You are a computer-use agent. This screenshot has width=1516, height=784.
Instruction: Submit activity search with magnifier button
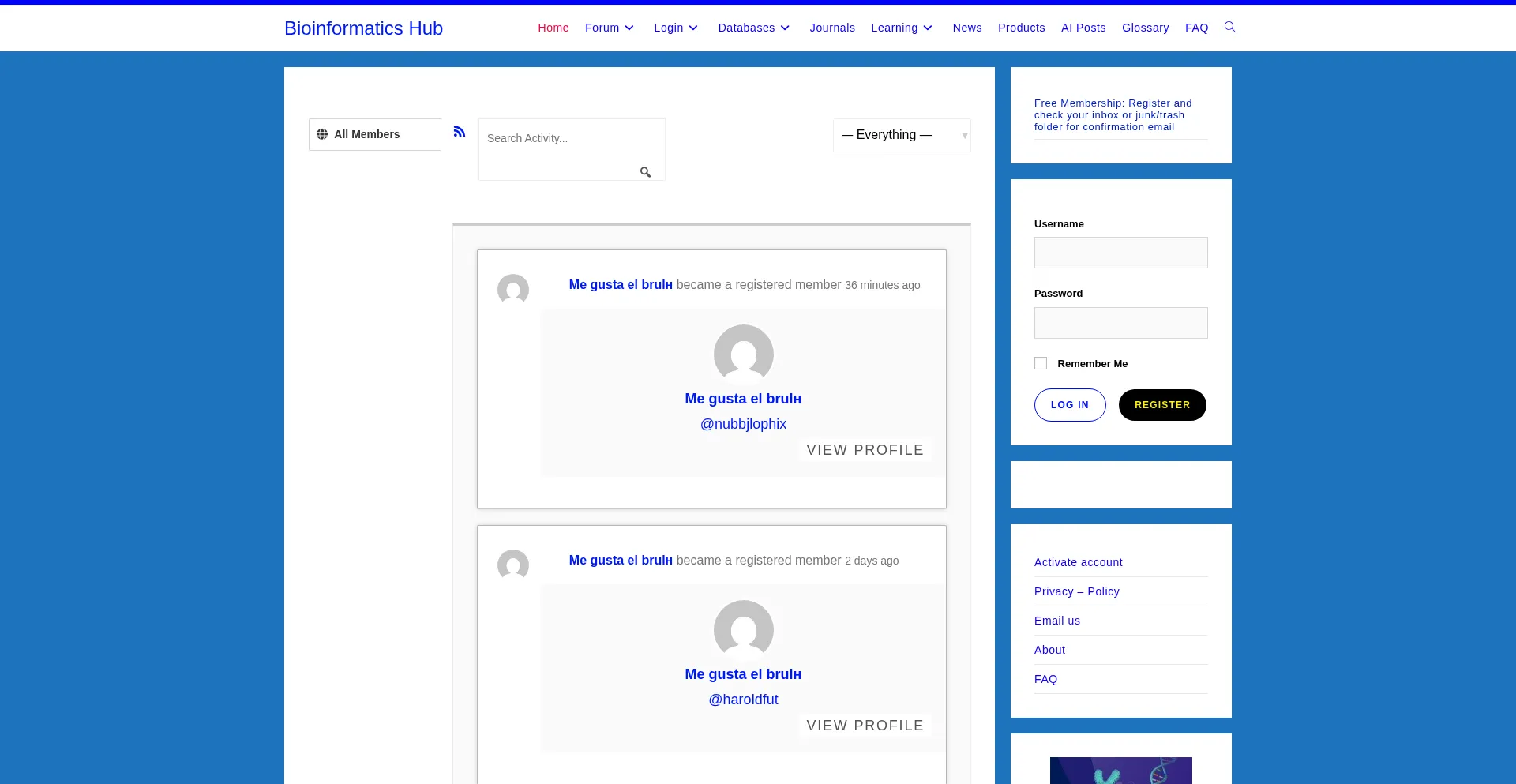[x=645, y=172]
